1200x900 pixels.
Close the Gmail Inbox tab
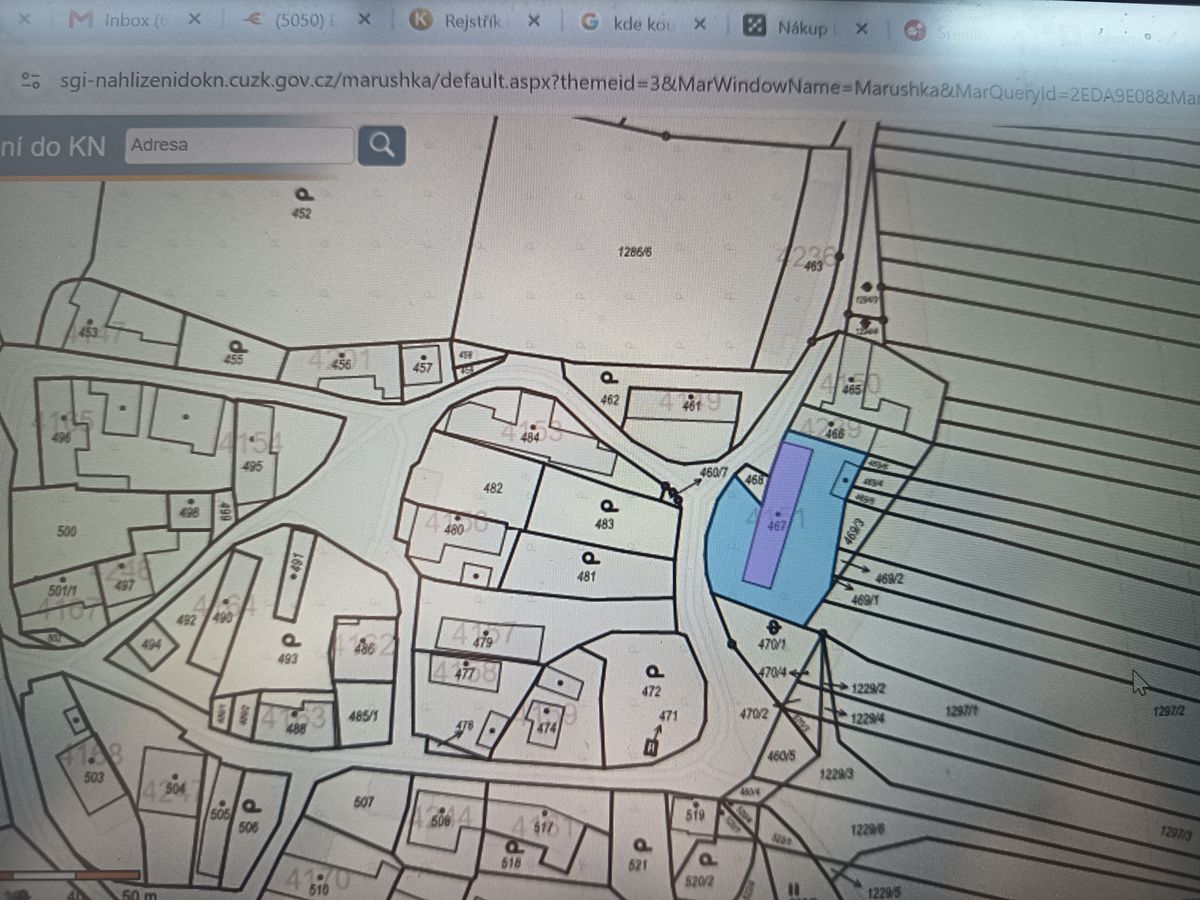pyautogui.click(x=194, y=20)
